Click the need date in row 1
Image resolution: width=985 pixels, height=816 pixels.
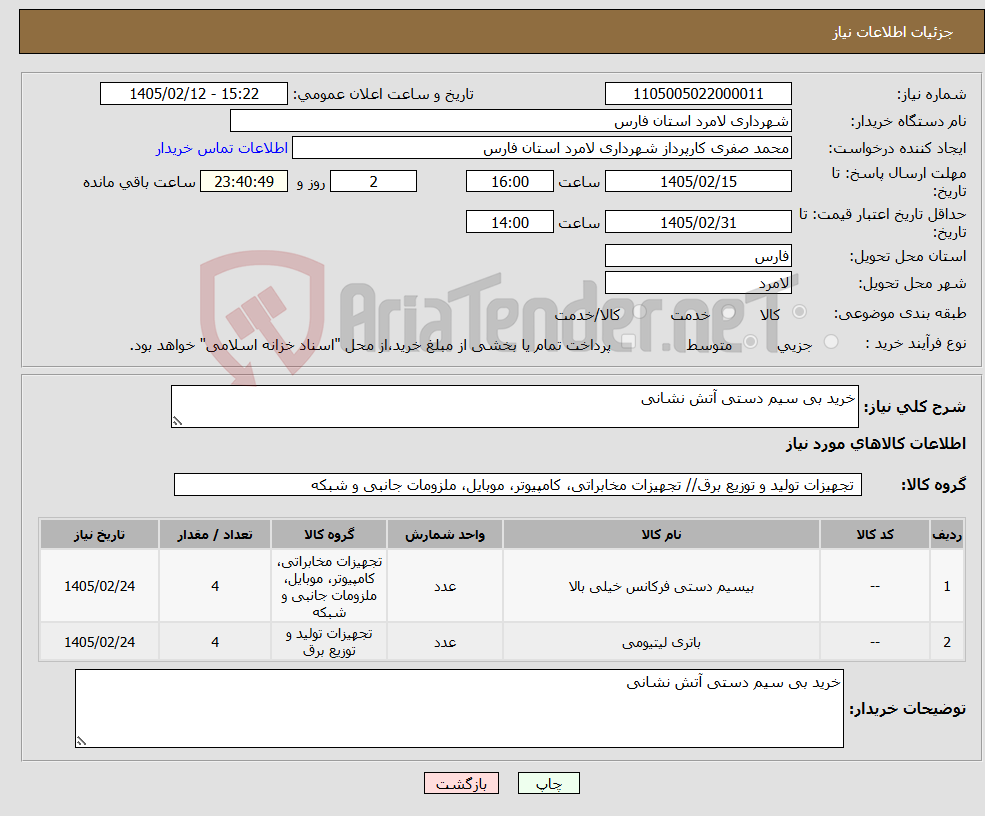pyautogui.click(x=99, y=586)
